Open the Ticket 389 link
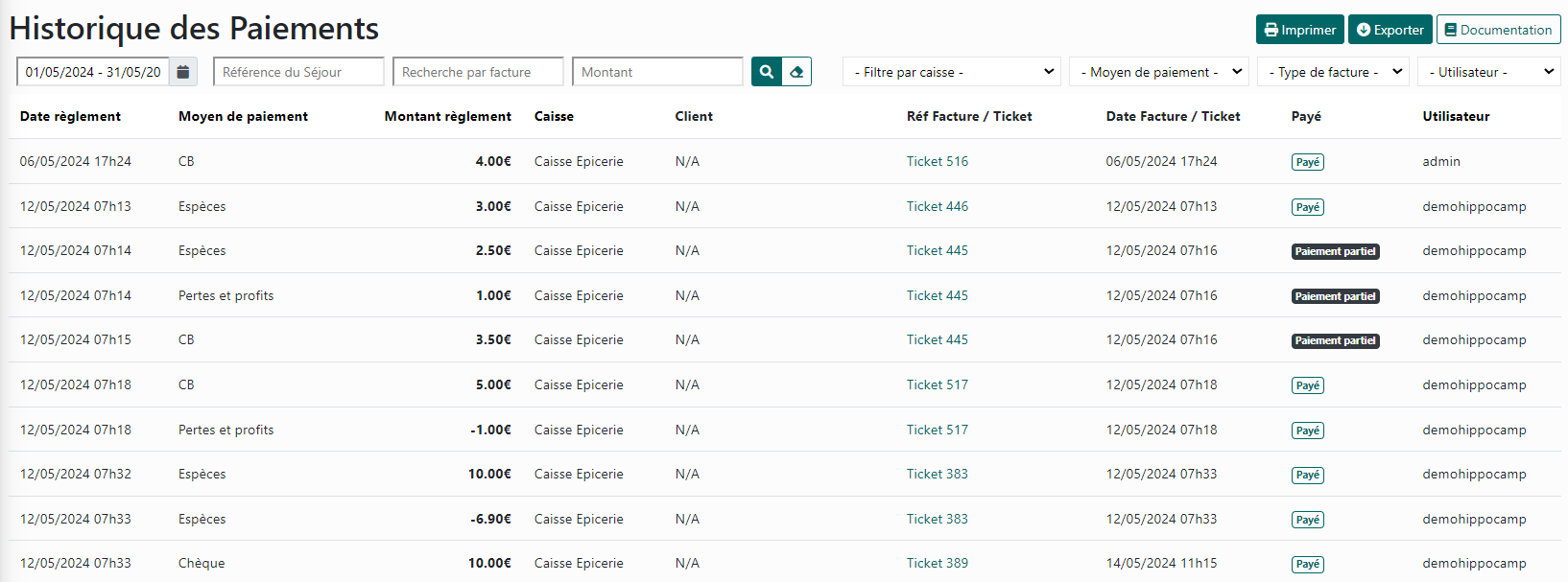The width and height of the screenshot is (1568, 582). coord(937,563)
